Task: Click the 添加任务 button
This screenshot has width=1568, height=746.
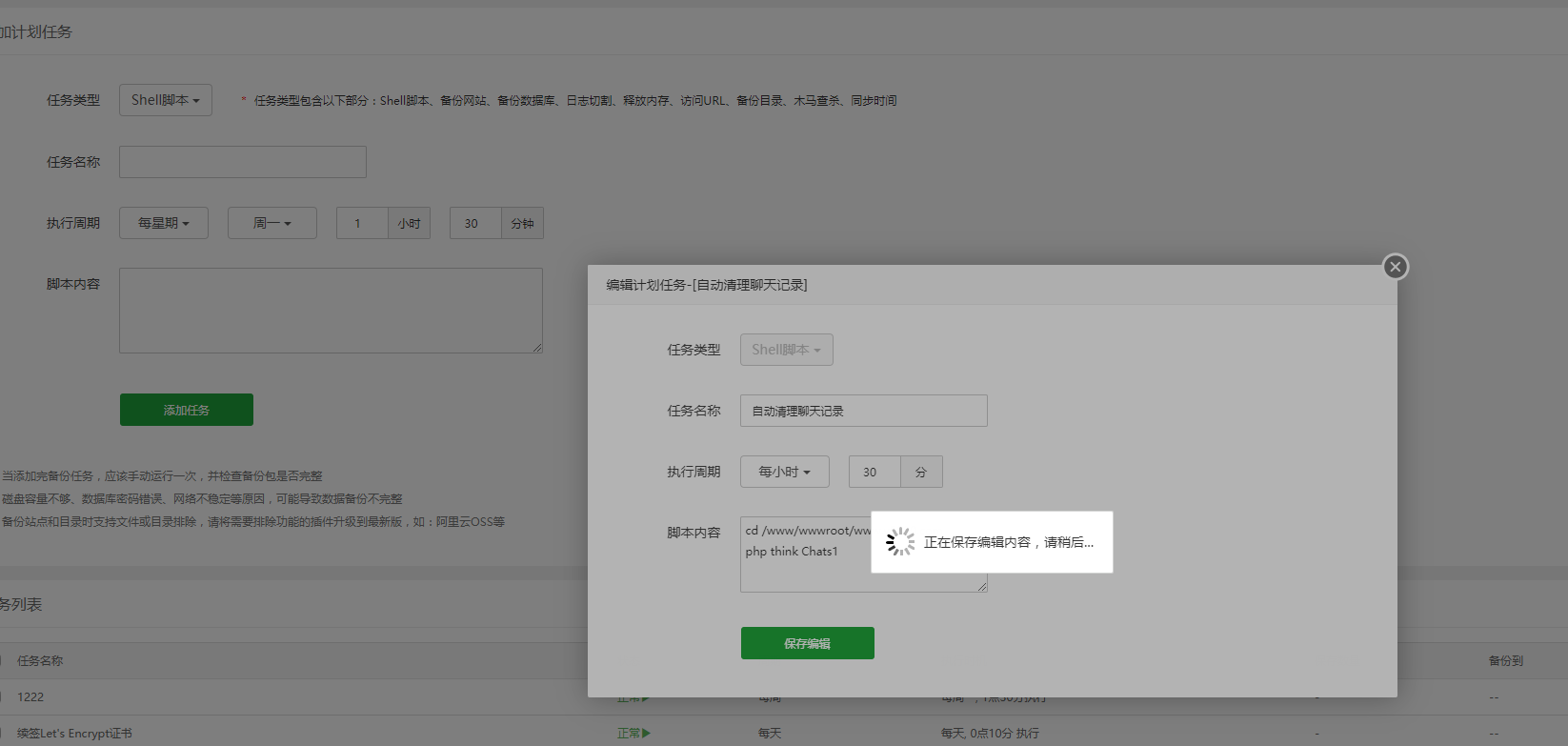Action: (x=187, y=410)
